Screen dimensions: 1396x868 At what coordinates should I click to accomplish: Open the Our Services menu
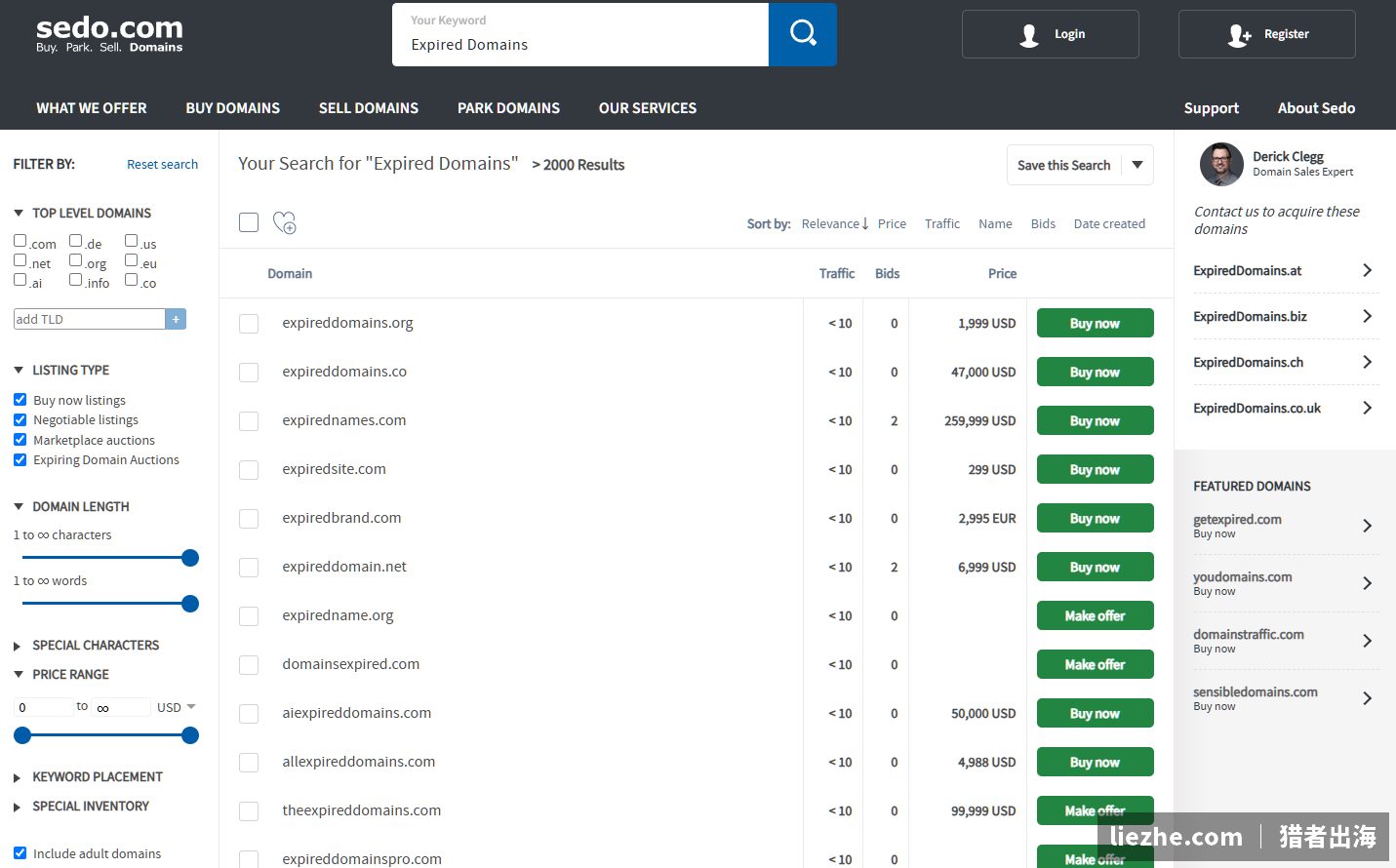pyautogui.click(x=648, y=108)
